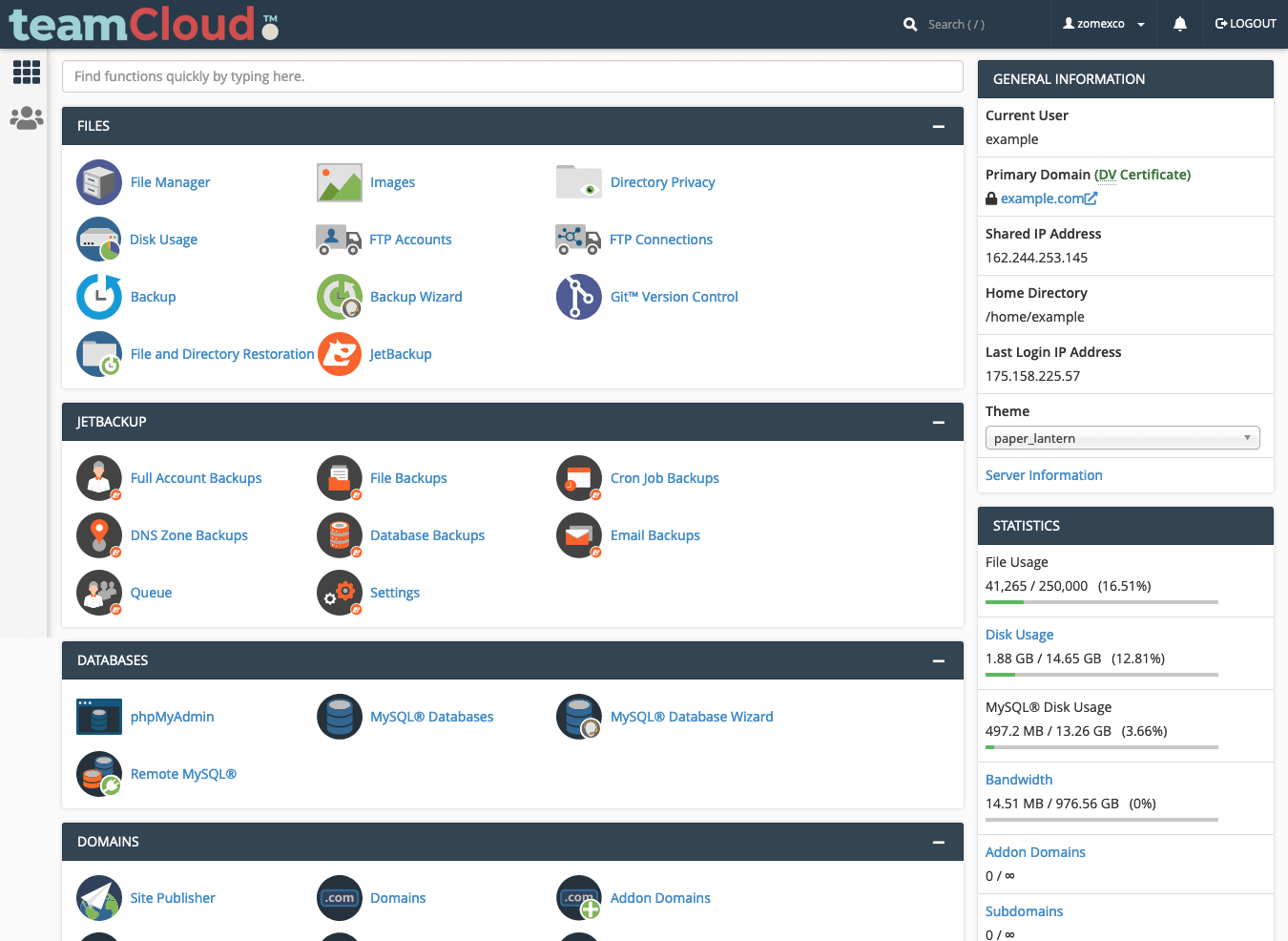Click the Subdomains statistics link
Image resolution: width=1288 pixels, height=941 pixels.
pyautogui.click(x=1024, y=911)
